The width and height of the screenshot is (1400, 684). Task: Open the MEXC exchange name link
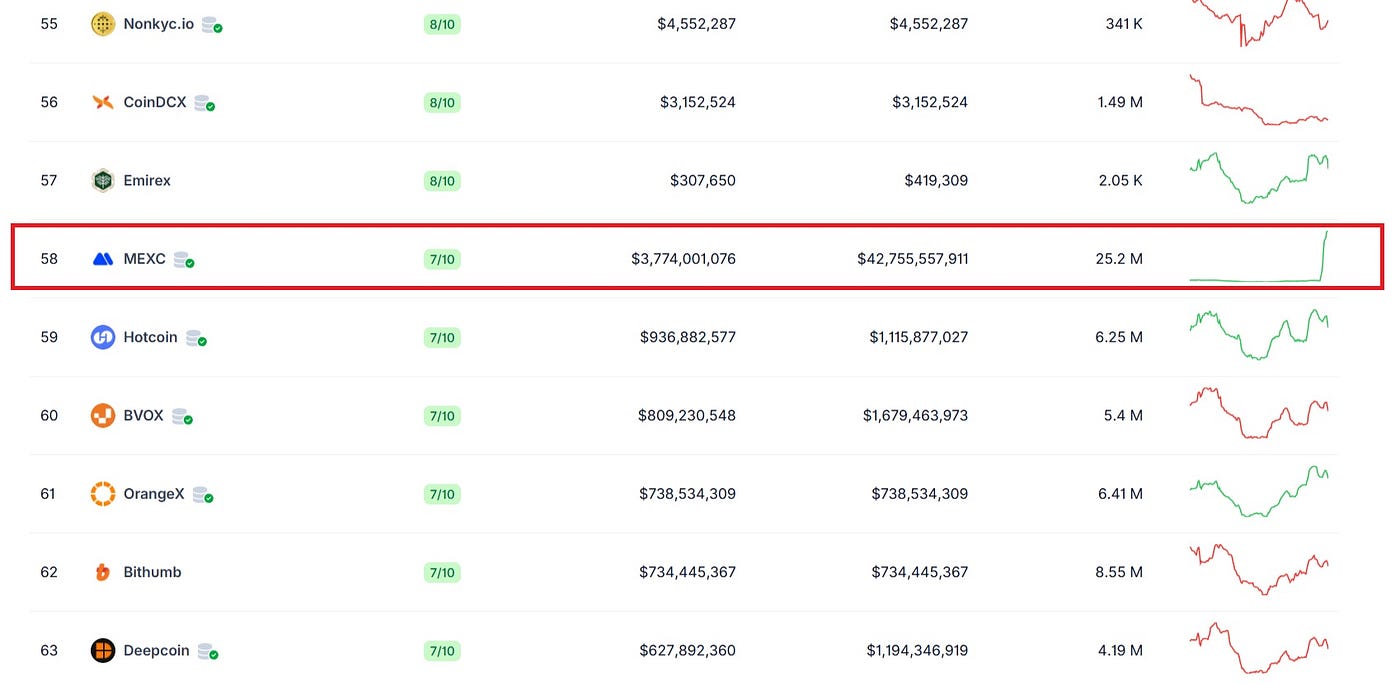(145, 258)
